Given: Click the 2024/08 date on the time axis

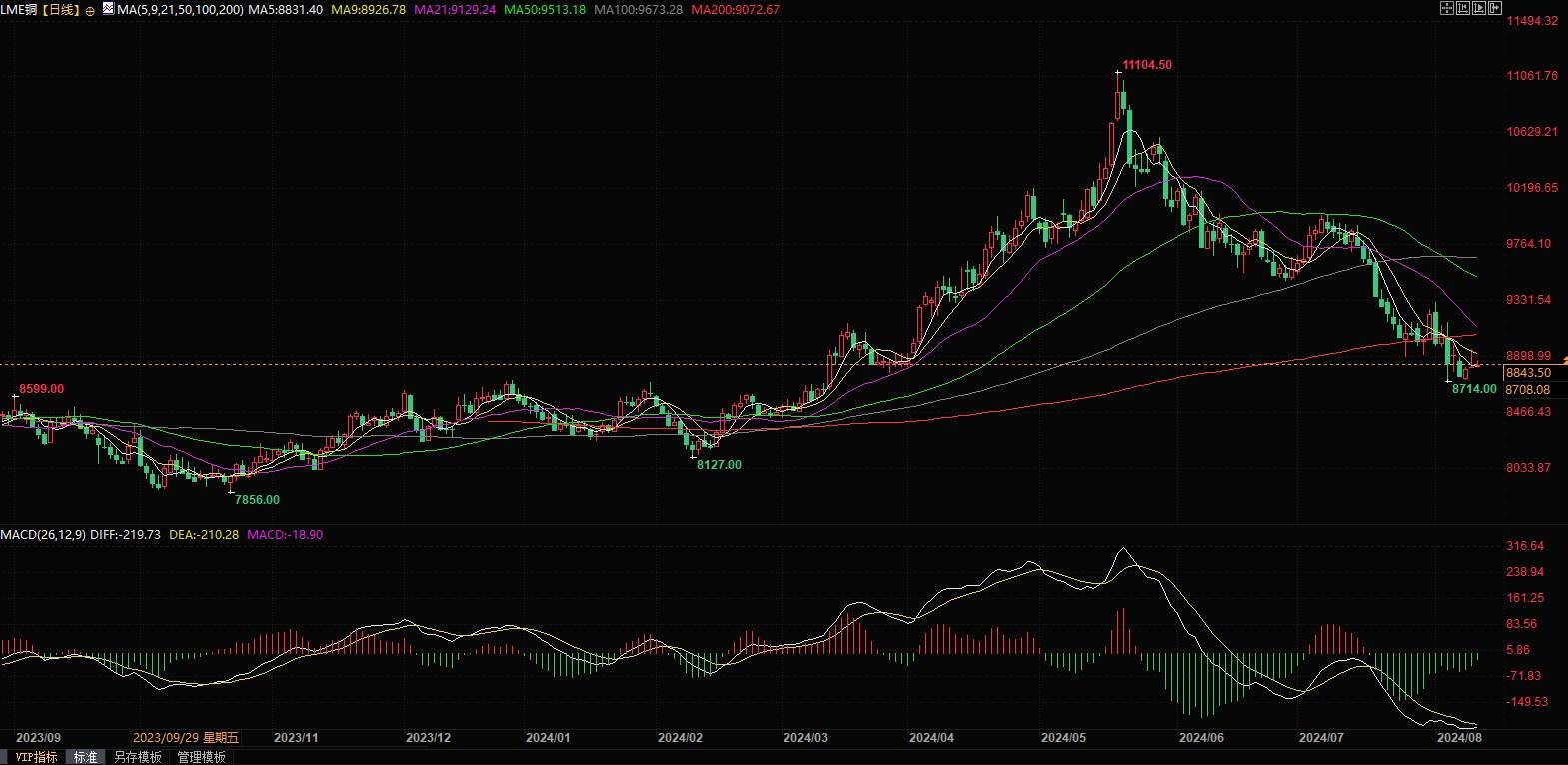Looking at the screenshot, I should click(x=1459, y=738).
